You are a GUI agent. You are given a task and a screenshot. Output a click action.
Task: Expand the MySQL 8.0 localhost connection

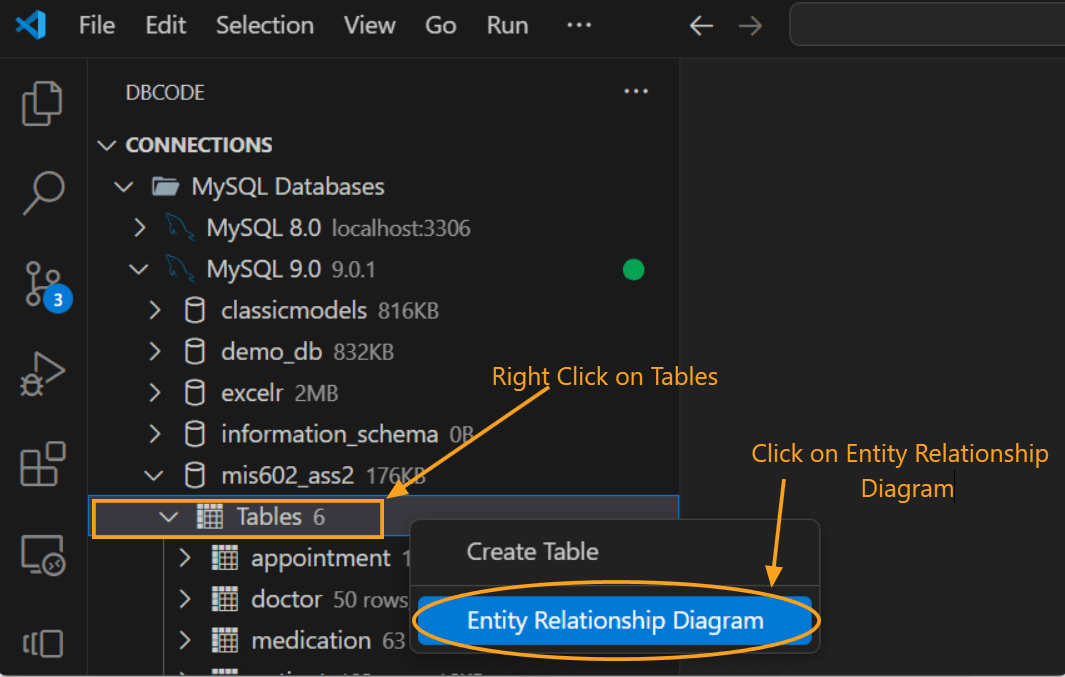[x=139, y=227]
